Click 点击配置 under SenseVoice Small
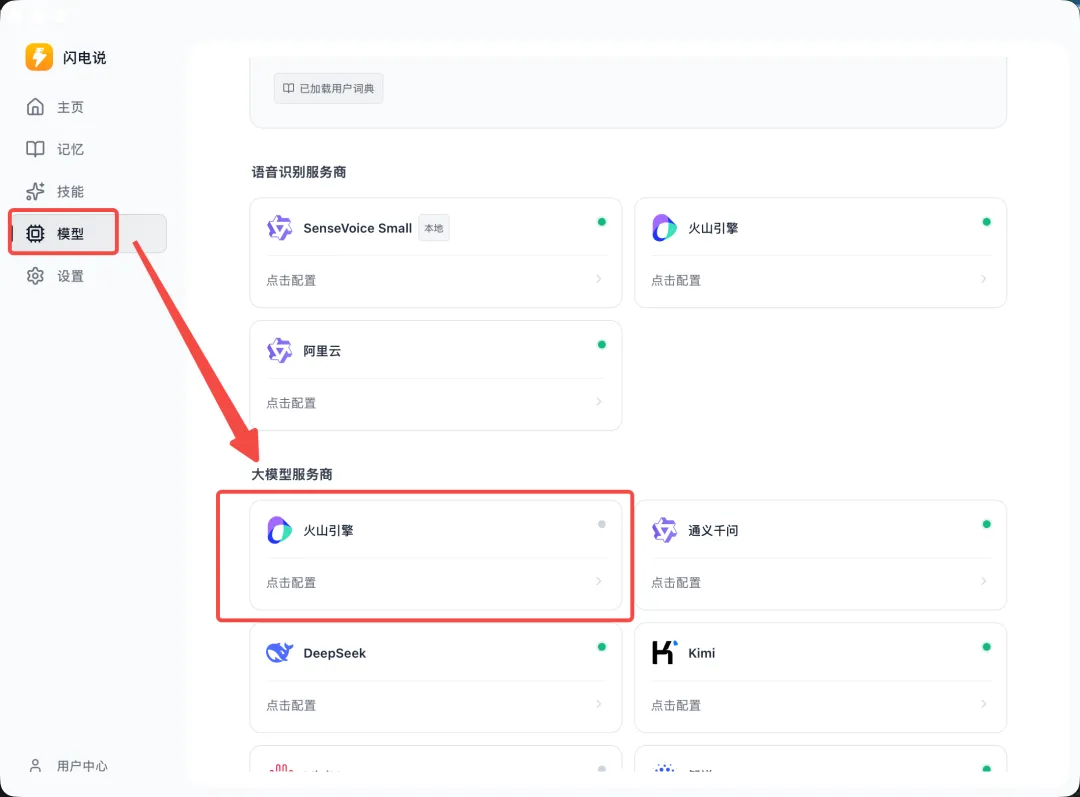This screenshot has height=797, width=1080. click(291, 280)
